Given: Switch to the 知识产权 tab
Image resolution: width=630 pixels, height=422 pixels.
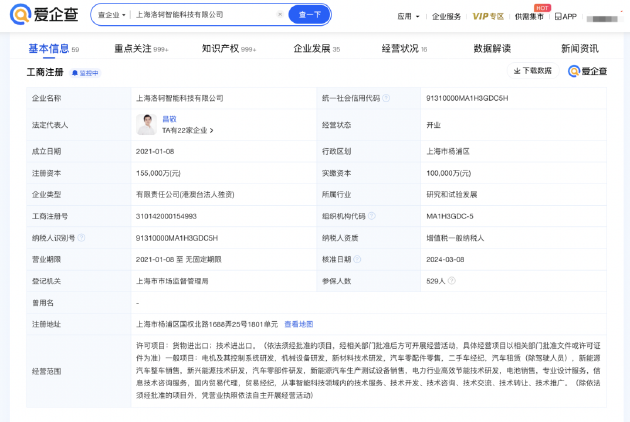Looking at the screenshot, I should point(229,49).
